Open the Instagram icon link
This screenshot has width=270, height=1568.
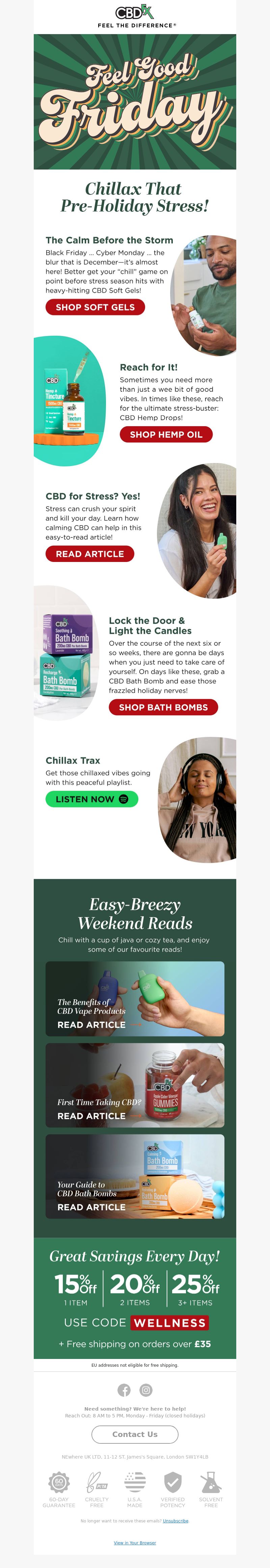pos(146,1390)
